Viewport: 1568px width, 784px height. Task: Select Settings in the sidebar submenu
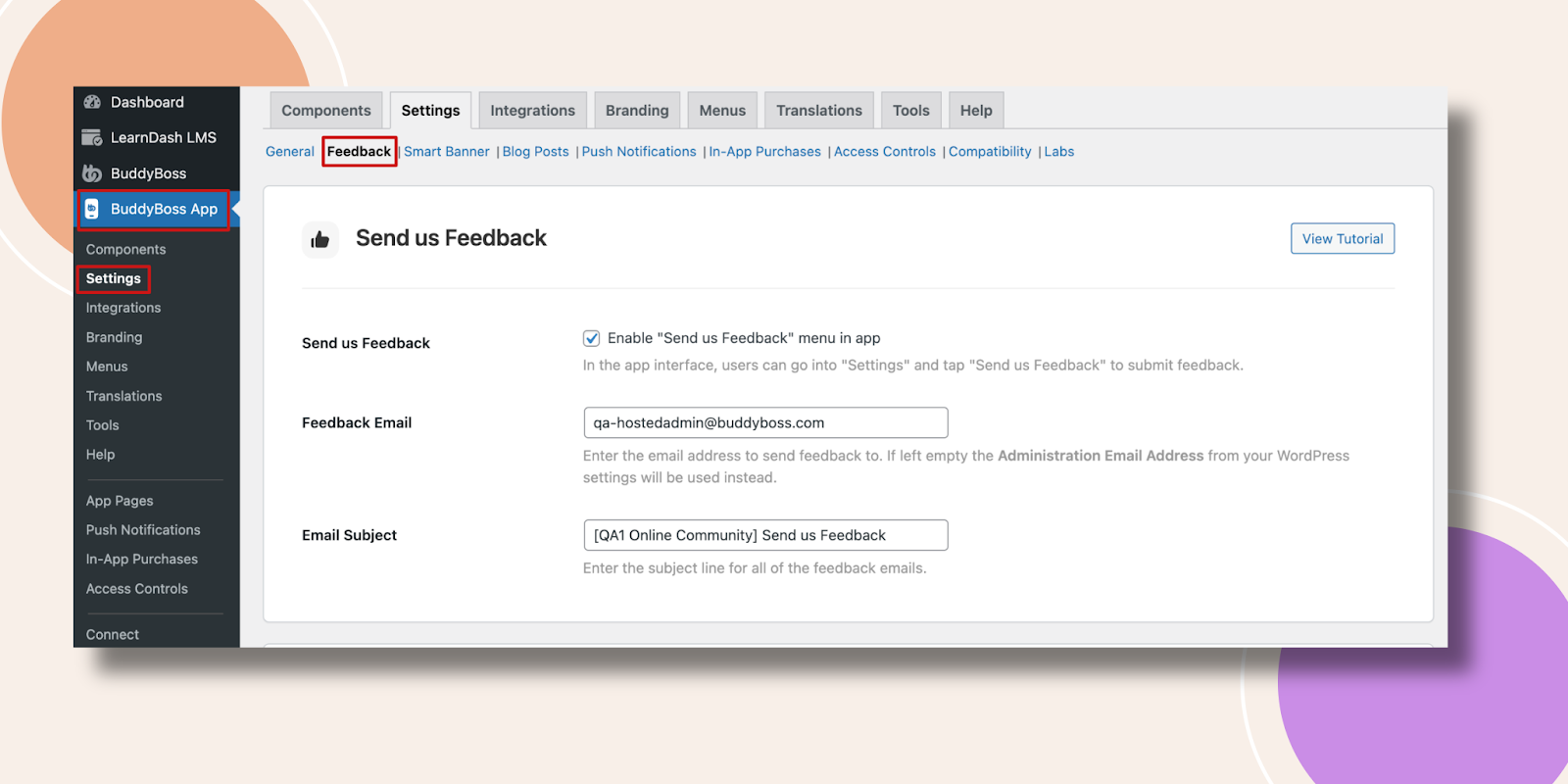tap(114, 279)
